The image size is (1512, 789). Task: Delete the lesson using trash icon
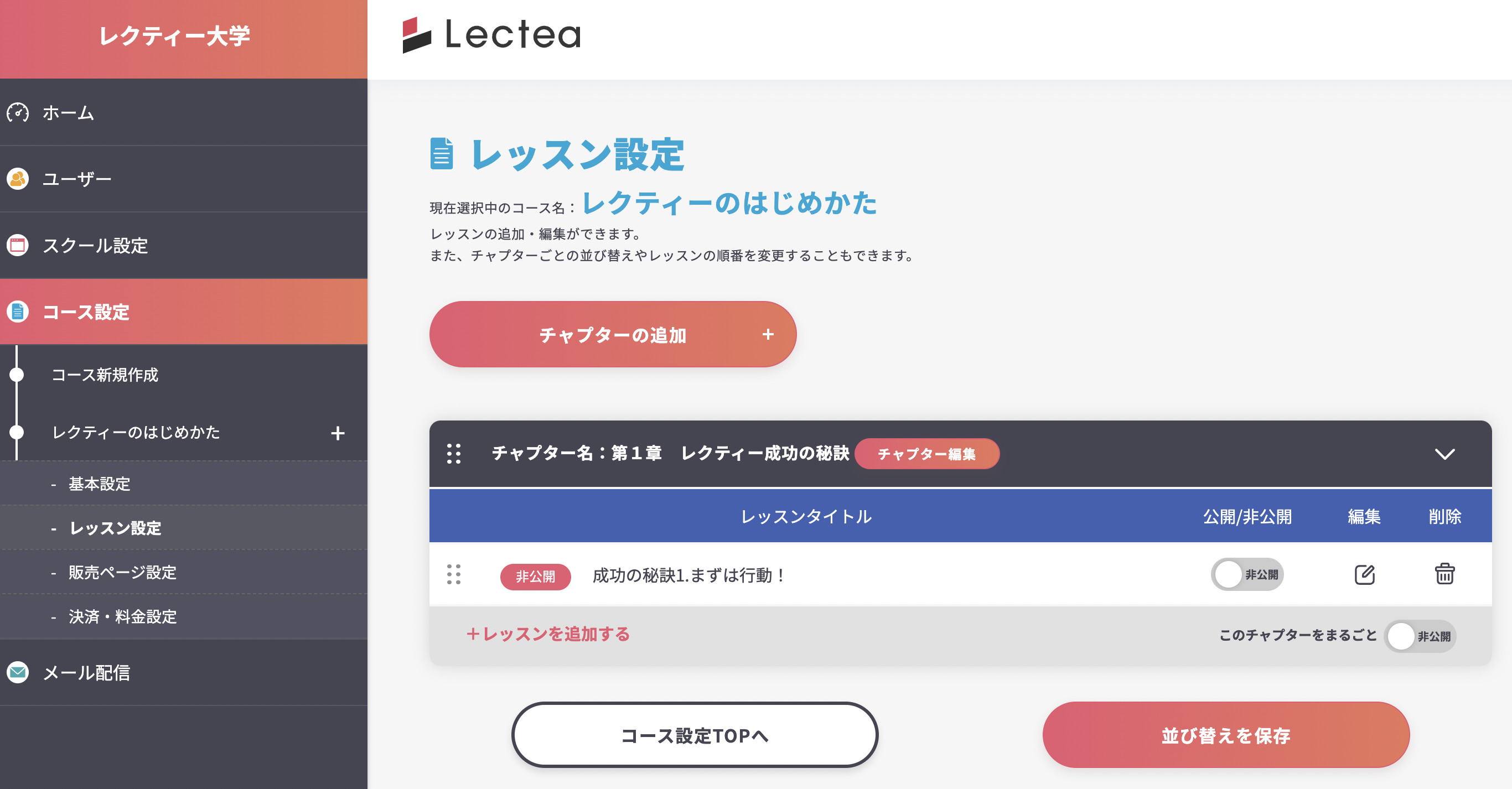click(x=1445, y=575)
